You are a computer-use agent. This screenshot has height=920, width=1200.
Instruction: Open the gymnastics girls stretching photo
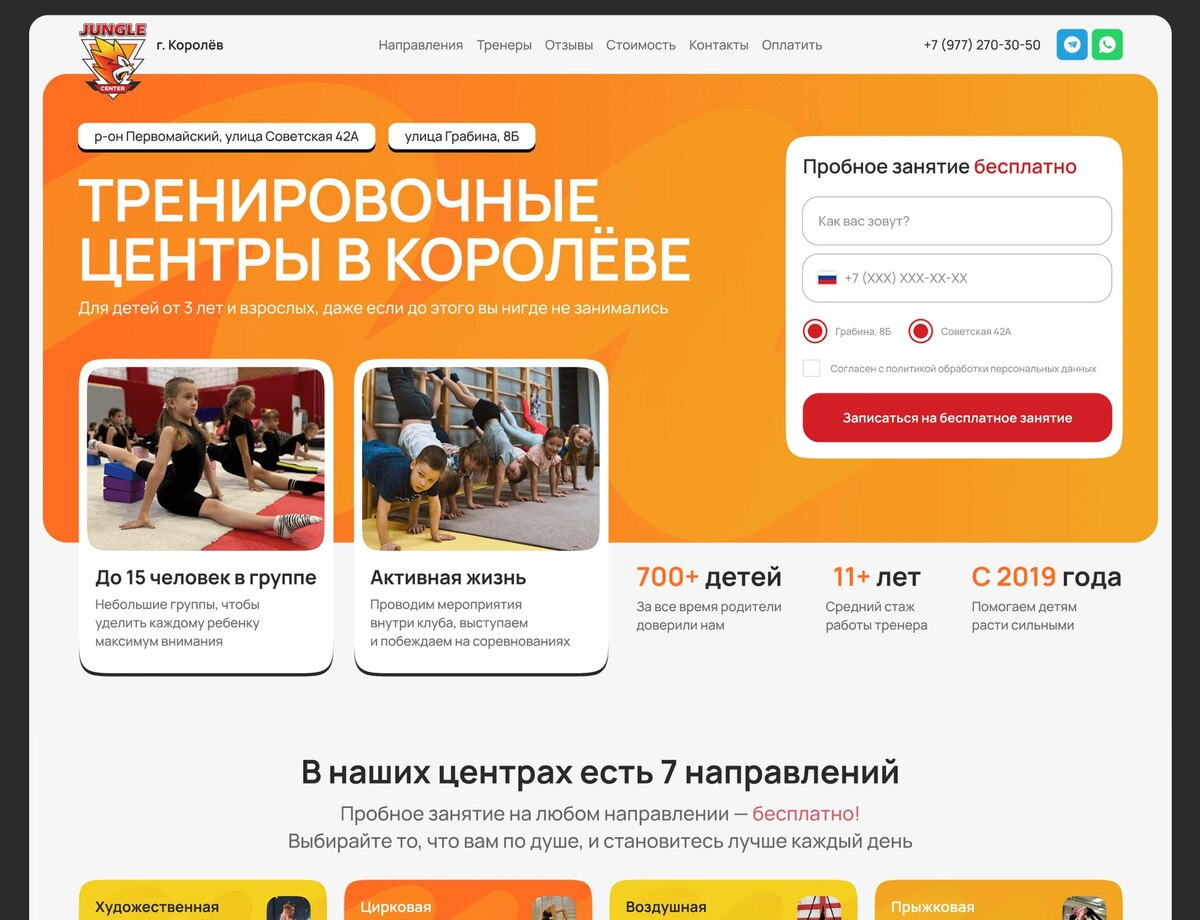point(206,458)
